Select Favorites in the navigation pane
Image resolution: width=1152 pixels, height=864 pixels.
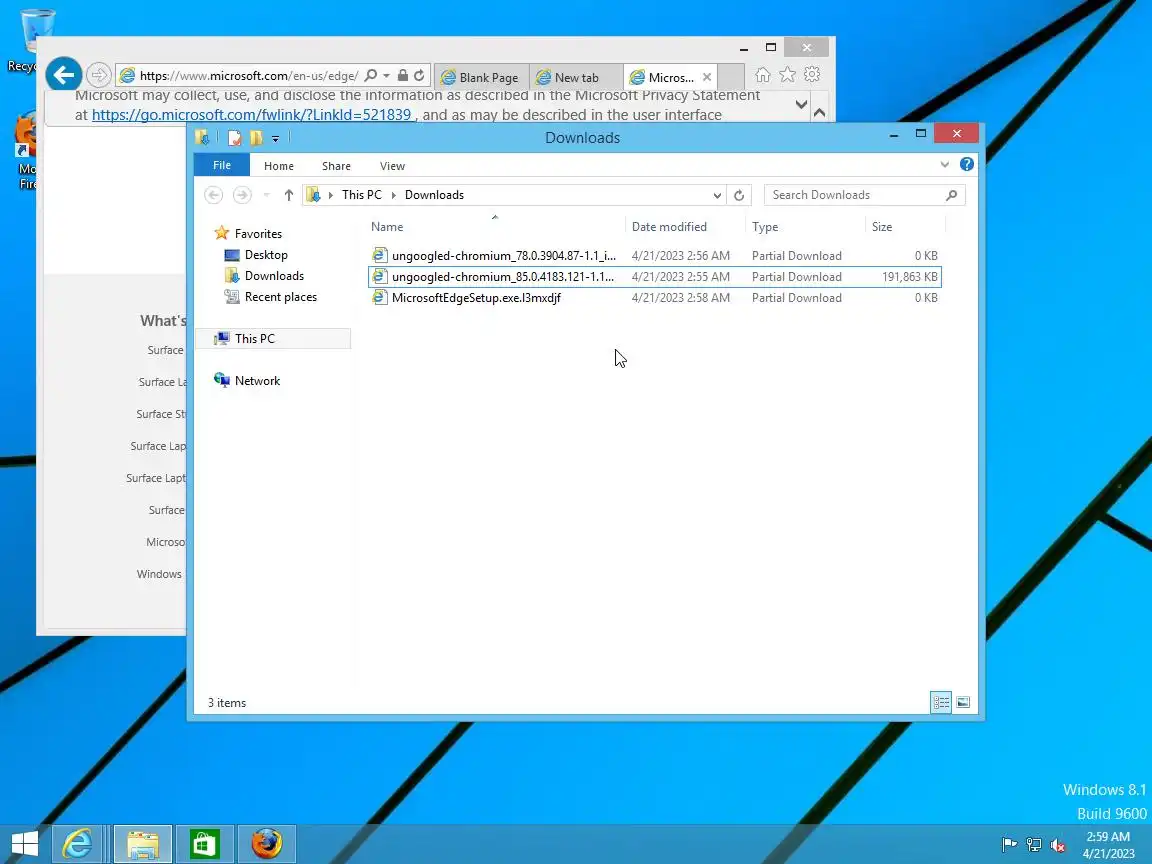(258, 234)
